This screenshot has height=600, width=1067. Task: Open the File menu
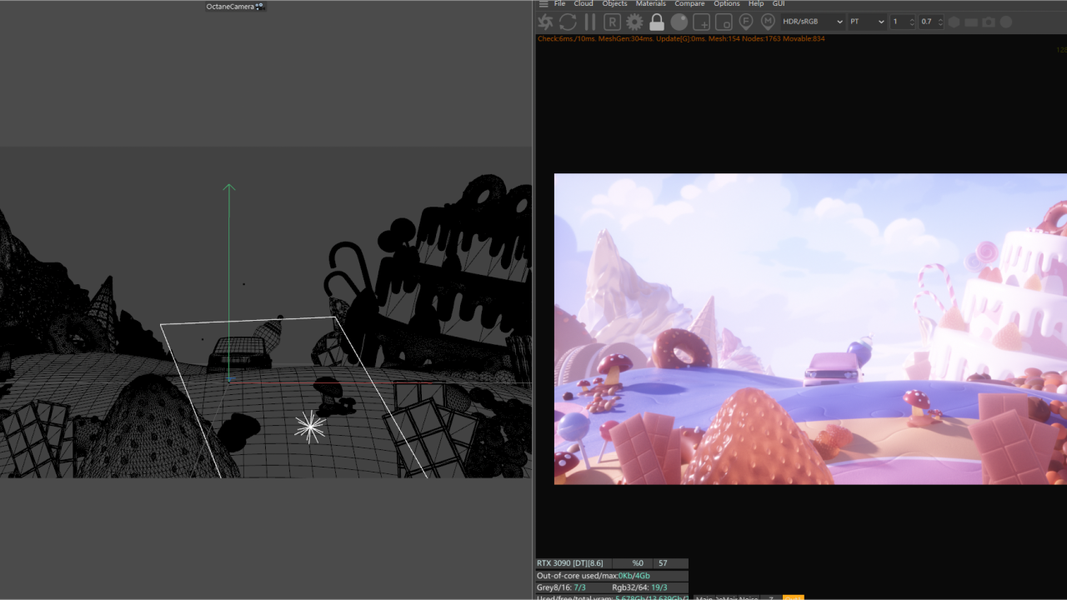pos(559,3)
